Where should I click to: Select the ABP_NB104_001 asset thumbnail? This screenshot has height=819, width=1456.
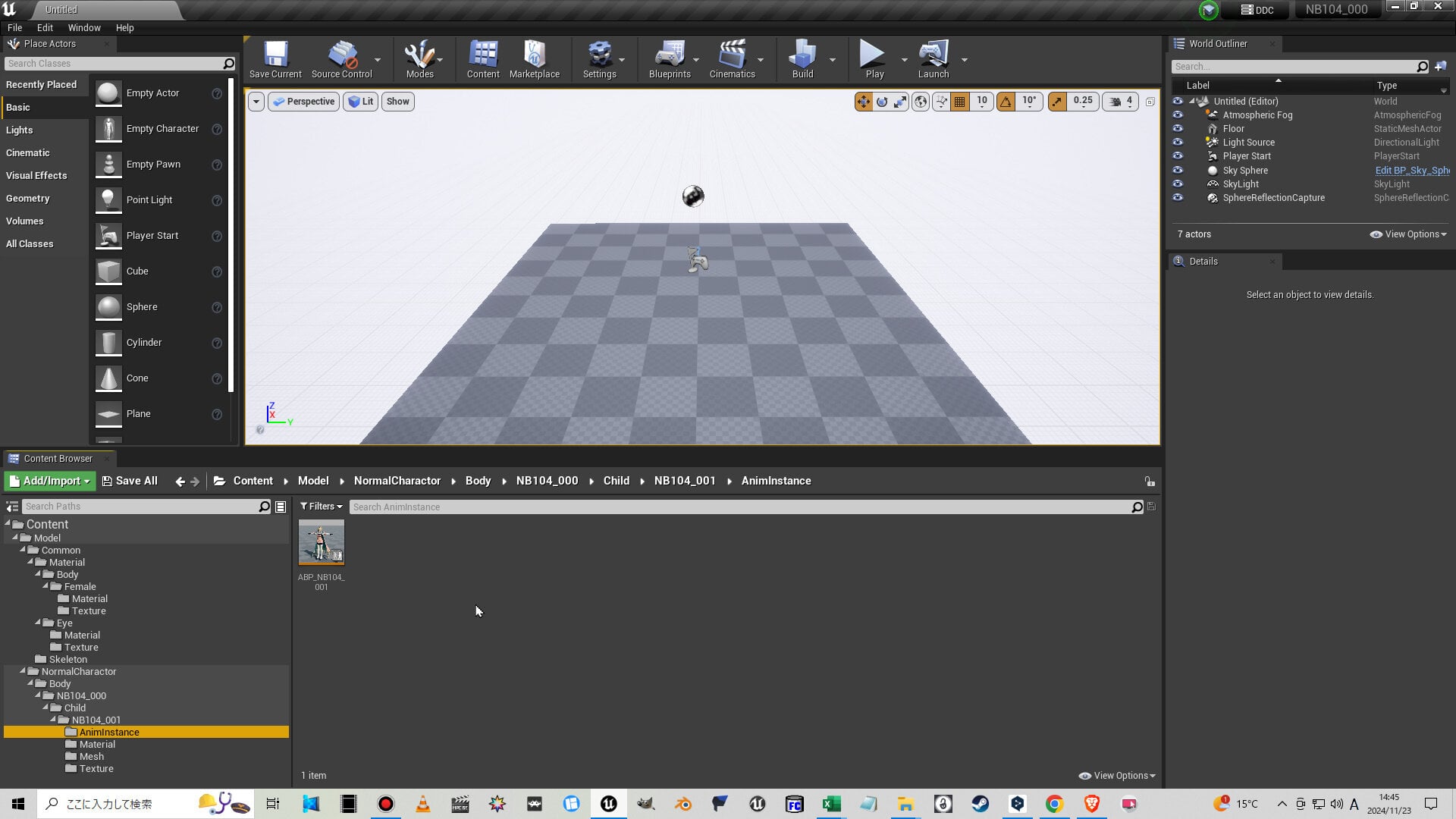point(322,542)
